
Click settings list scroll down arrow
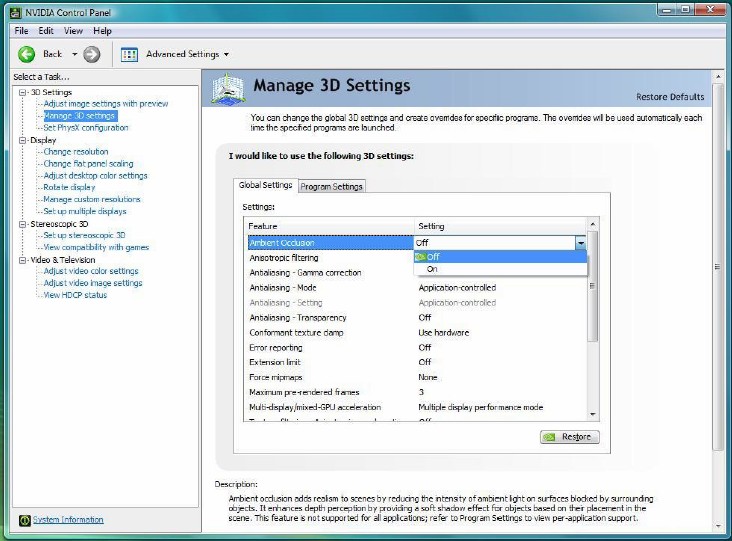tap(593, 415)
